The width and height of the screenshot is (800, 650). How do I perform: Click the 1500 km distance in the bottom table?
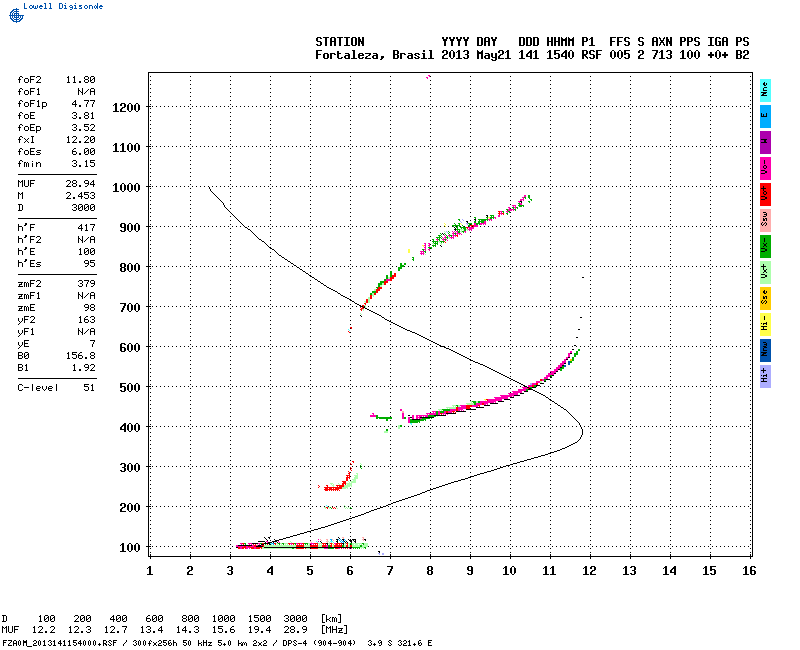(x=260, y=619)
